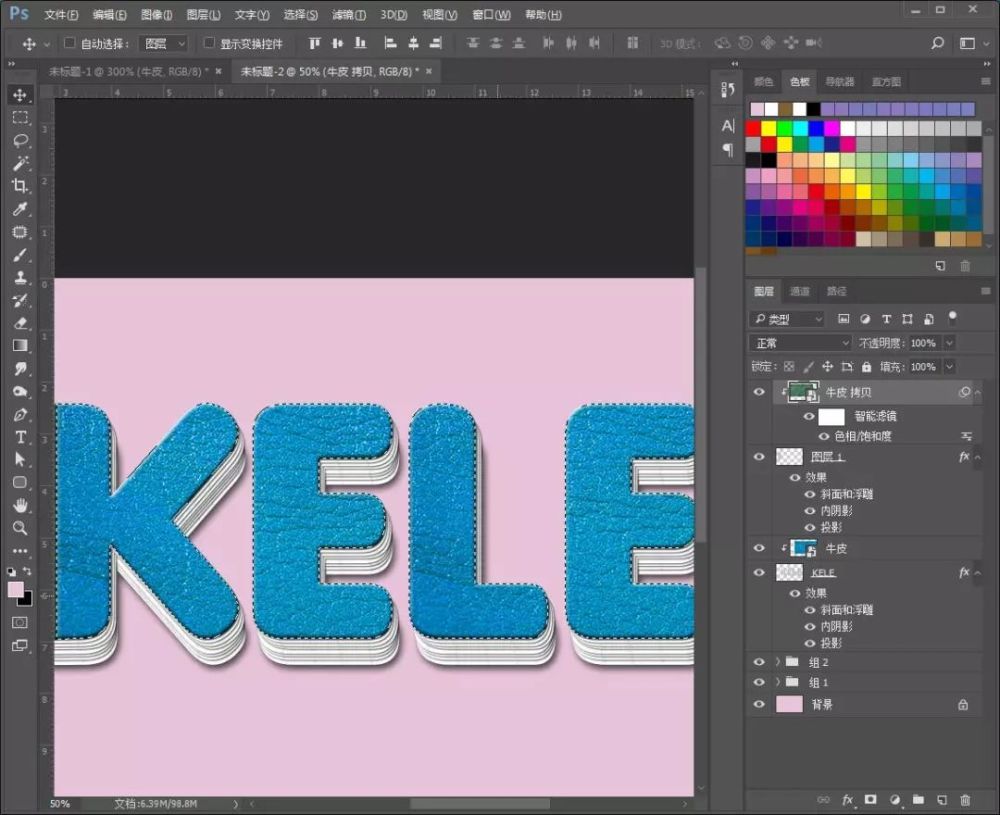This screenshot has height=815, width=1000.
Task: Select 投影 effect under KELE layer
Action: point(831,643)
